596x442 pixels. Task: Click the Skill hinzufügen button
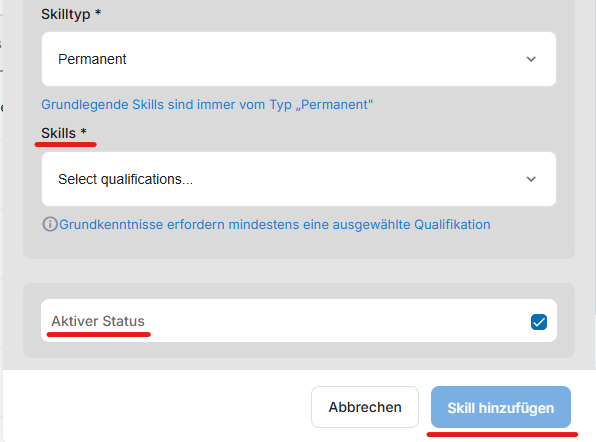click(x=501, y=407)
